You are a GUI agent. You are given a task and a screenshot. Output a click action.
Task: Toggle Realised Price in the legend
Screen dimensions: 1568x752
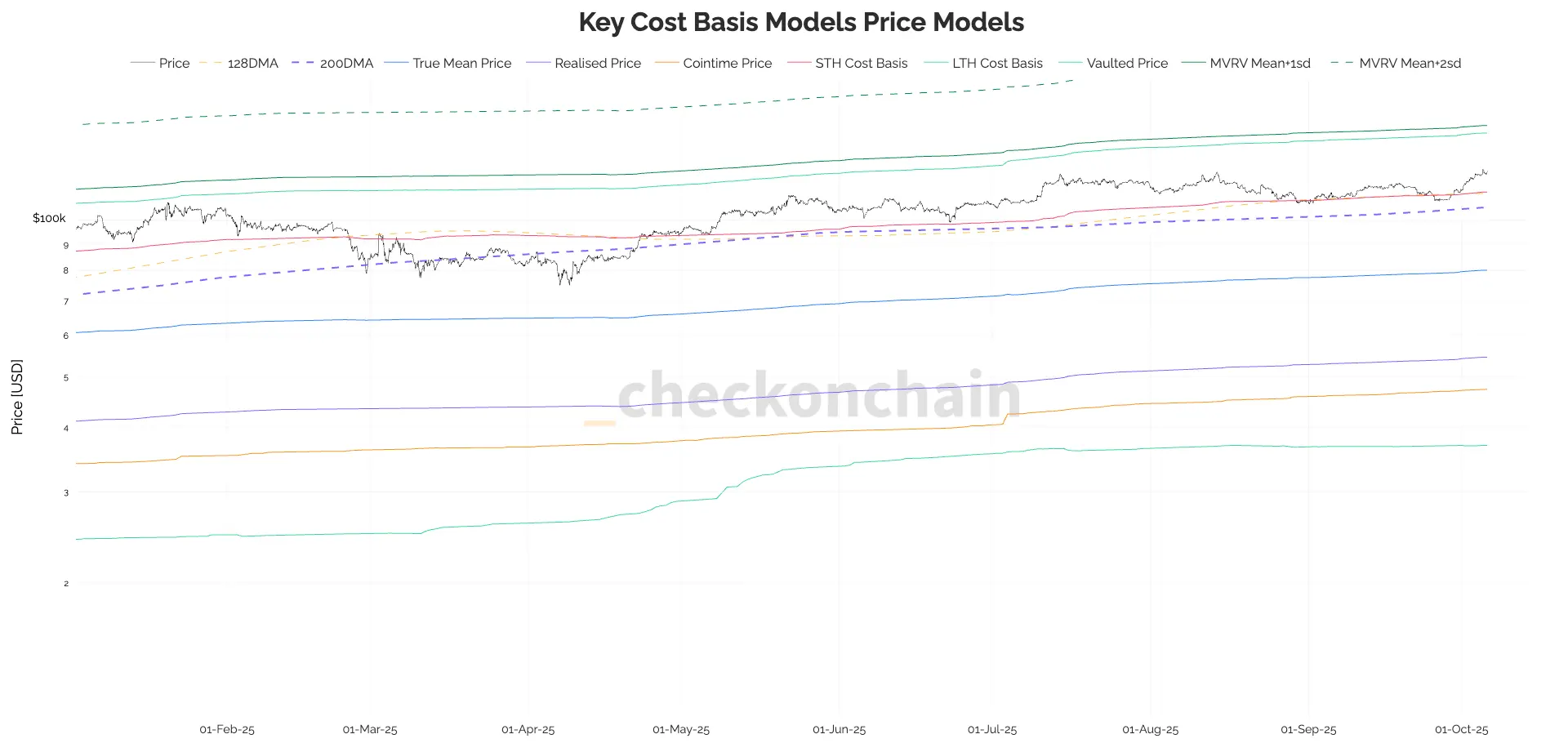coord(597,63)
